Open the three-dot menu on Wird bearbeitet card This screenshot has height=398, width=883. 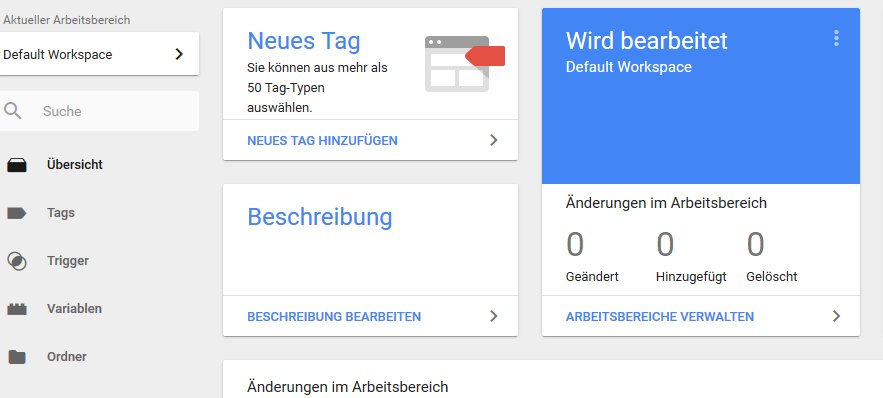836,38
